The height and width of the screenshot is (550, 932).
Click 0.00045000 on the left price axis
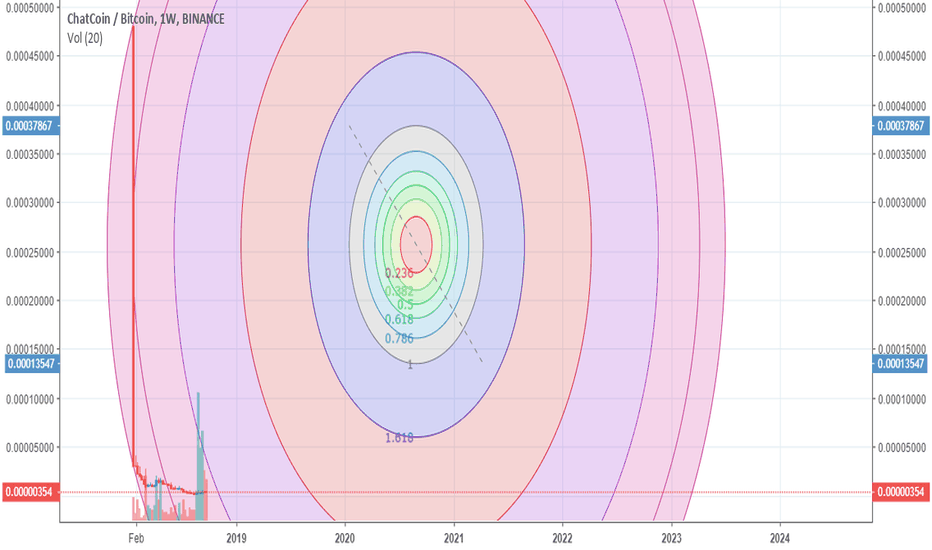(30, 56)
